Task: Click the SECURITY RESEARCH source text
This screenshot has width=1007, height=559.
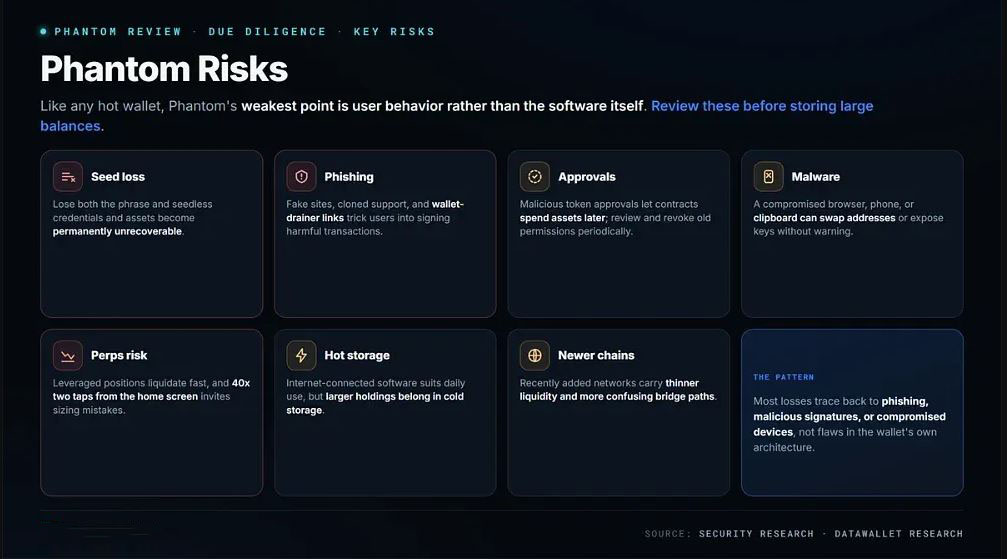Action: click(x=756, y=533)
